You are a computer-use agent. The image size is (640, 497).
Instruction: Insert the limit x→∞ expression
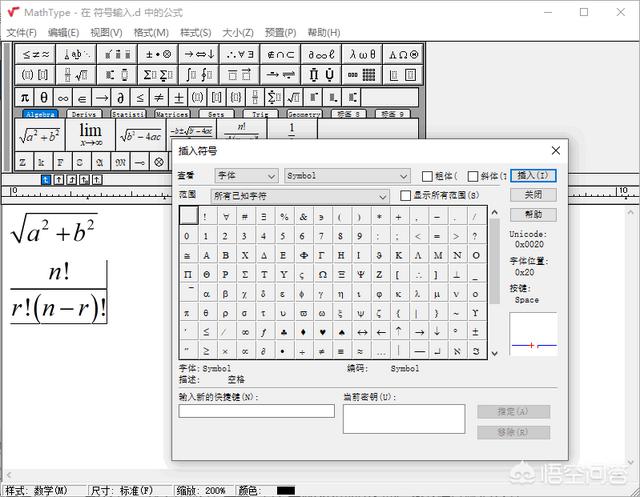coord(91,134)
